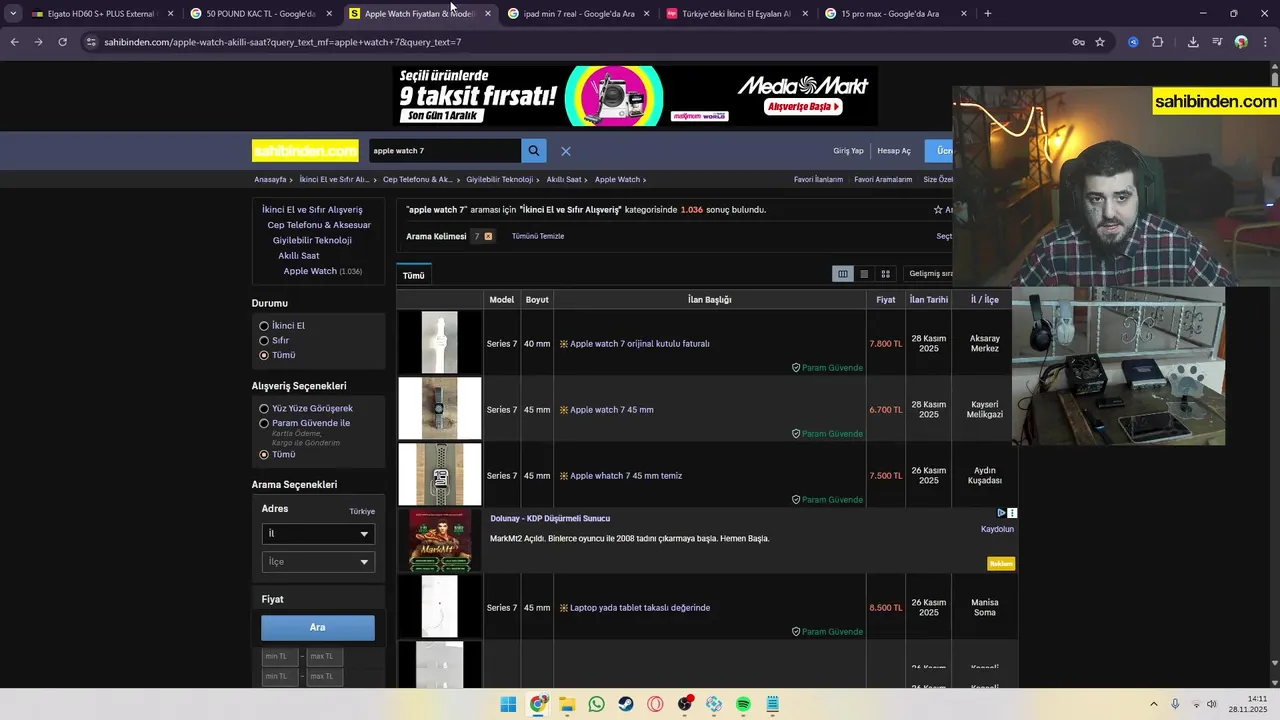
Task: Select Param Güvende ile option
Action: coord(264,423)
